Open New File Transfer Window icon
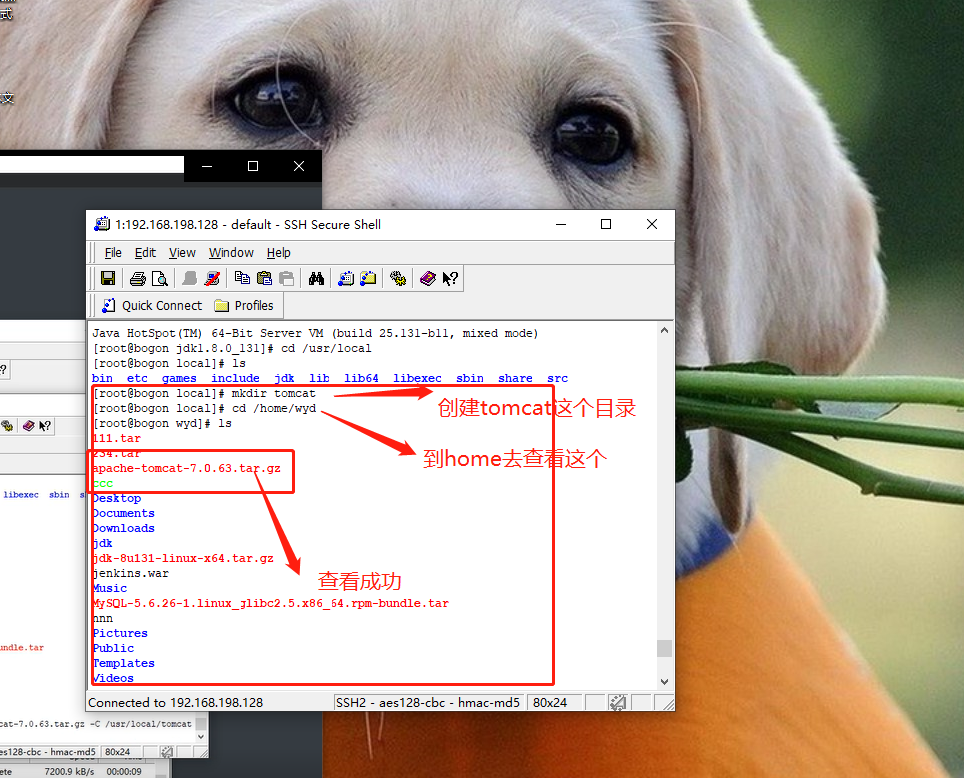The image size is (964, 778). click(368, 279)
